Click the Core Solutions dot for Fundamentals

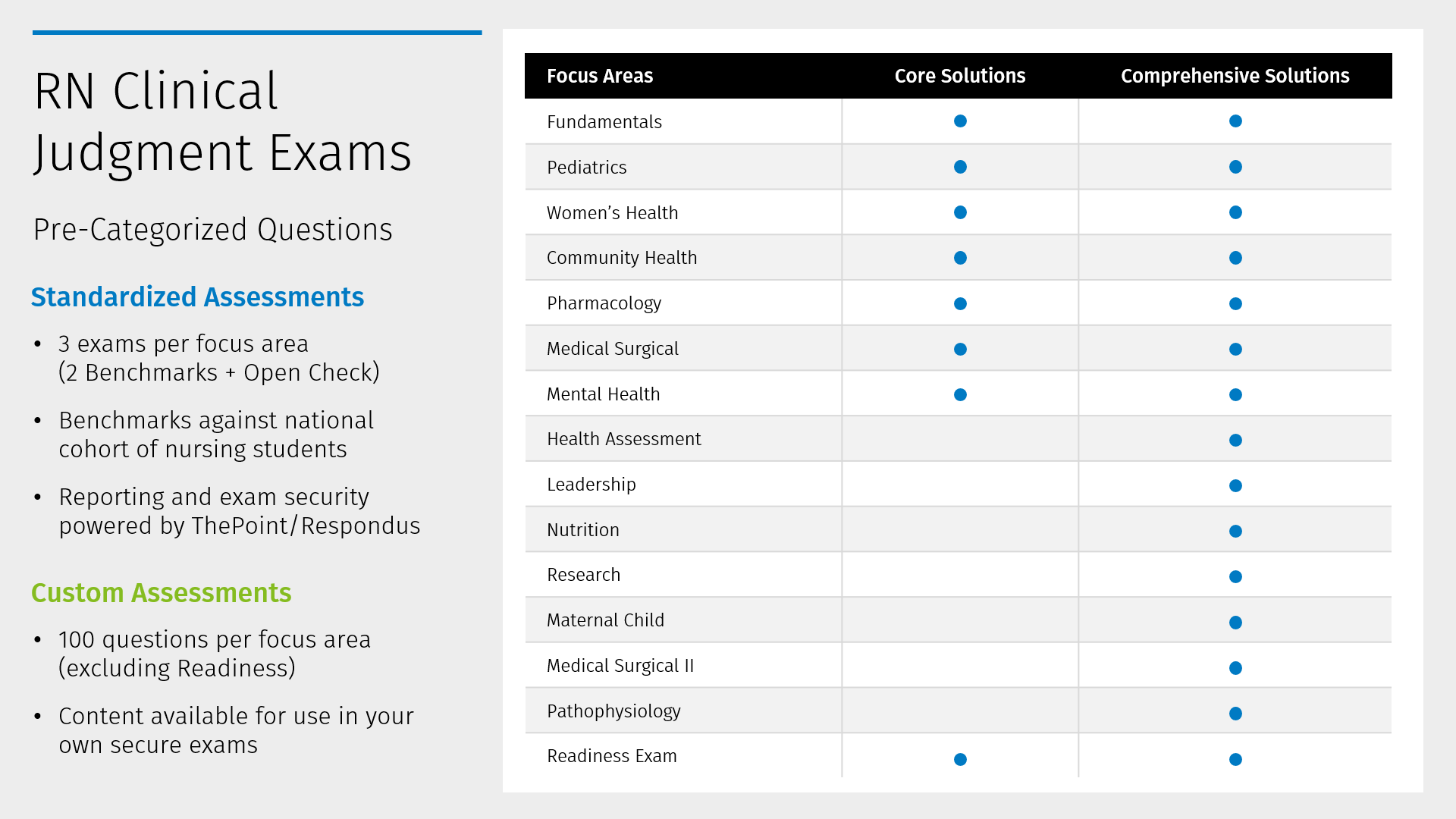tap(960, 121)
